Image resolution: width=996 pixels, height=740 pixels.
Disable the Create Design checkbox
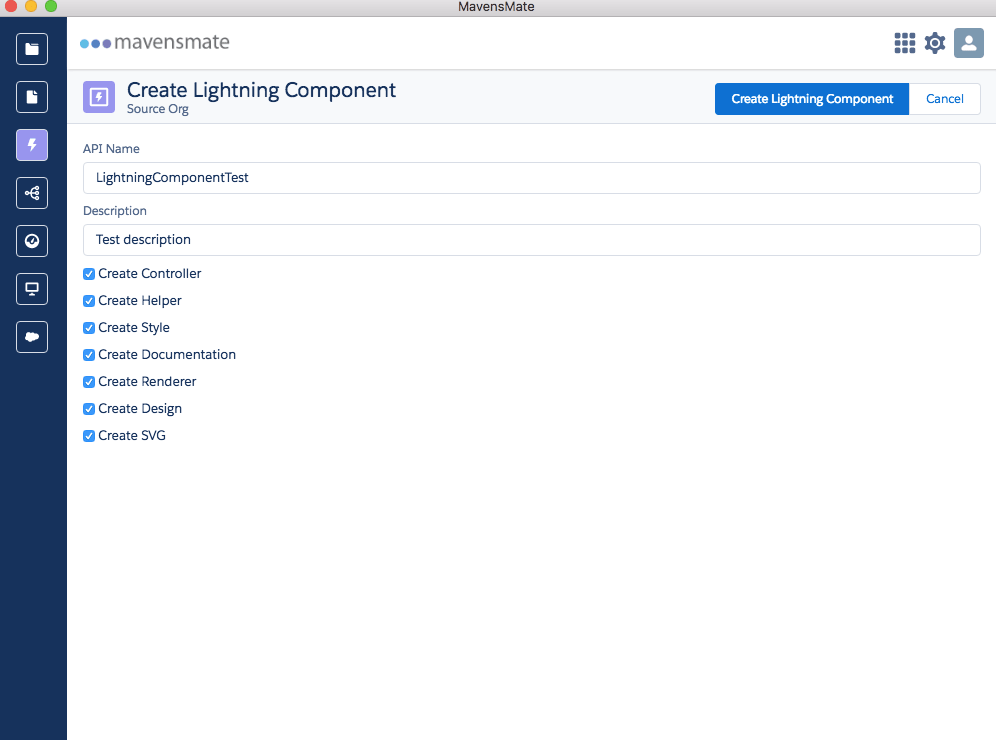point(89,409)
